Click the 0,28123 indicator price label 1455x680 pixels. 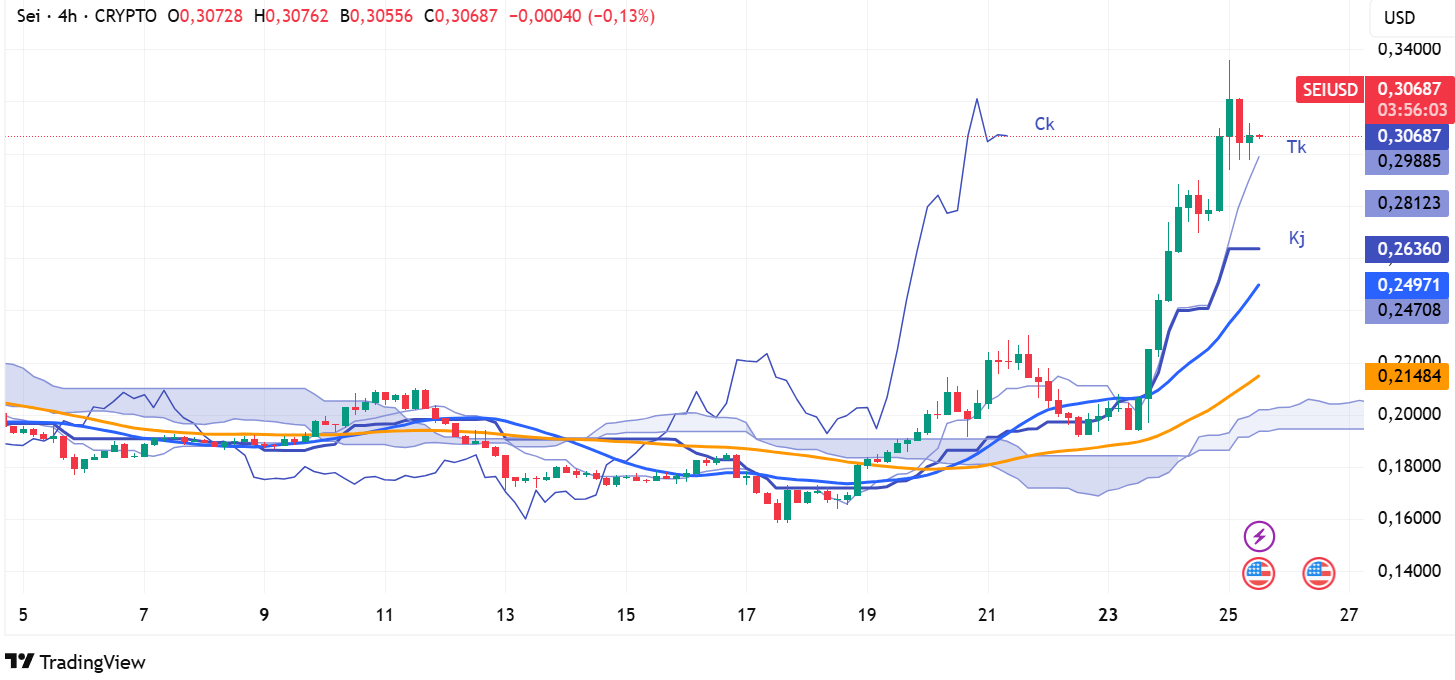(x=1409, y=203)
